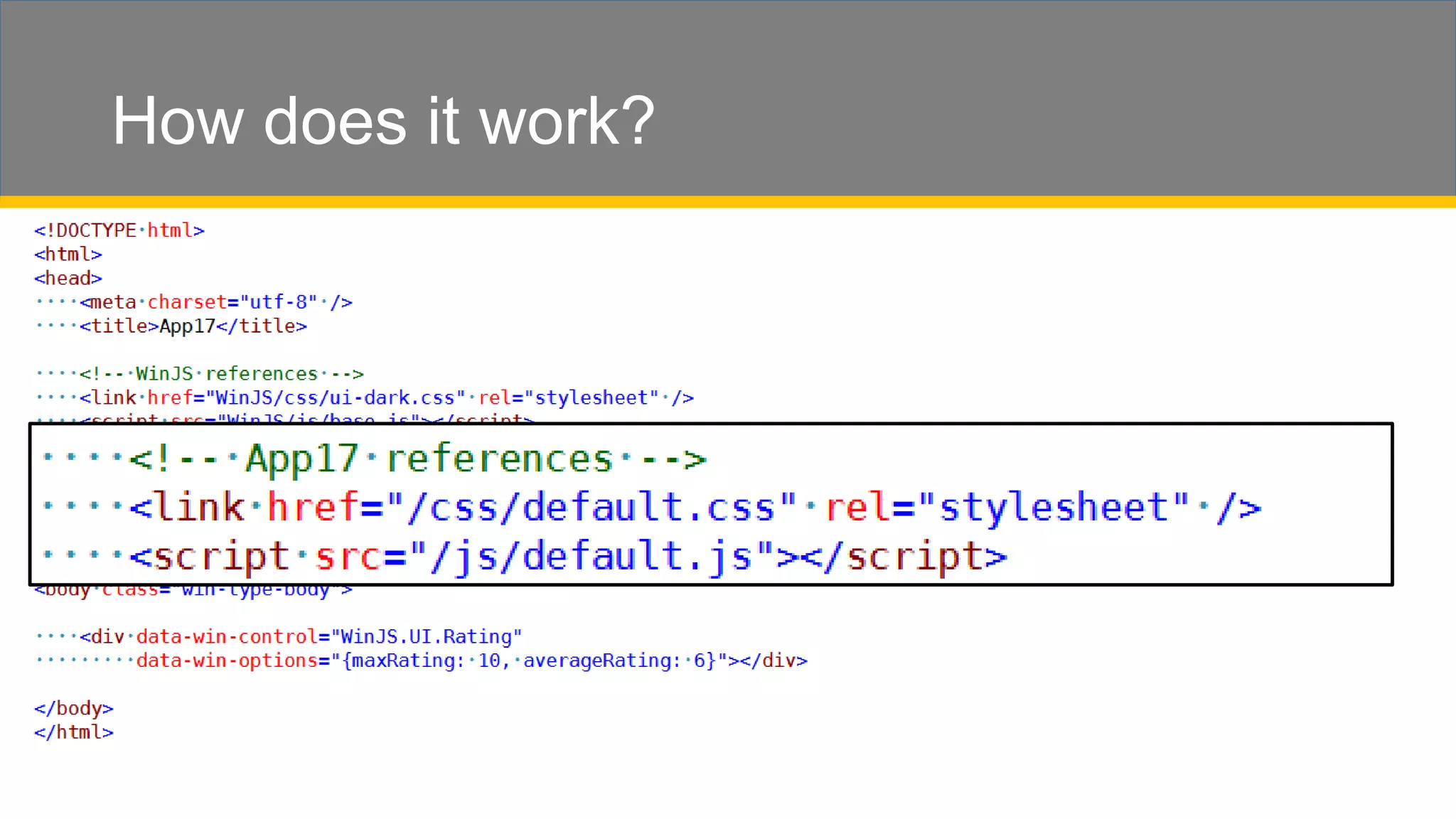The width and height of the screenshot is (1456, 819).
Task: Click the App17 title tag line
Action: [x=193, y=326]
